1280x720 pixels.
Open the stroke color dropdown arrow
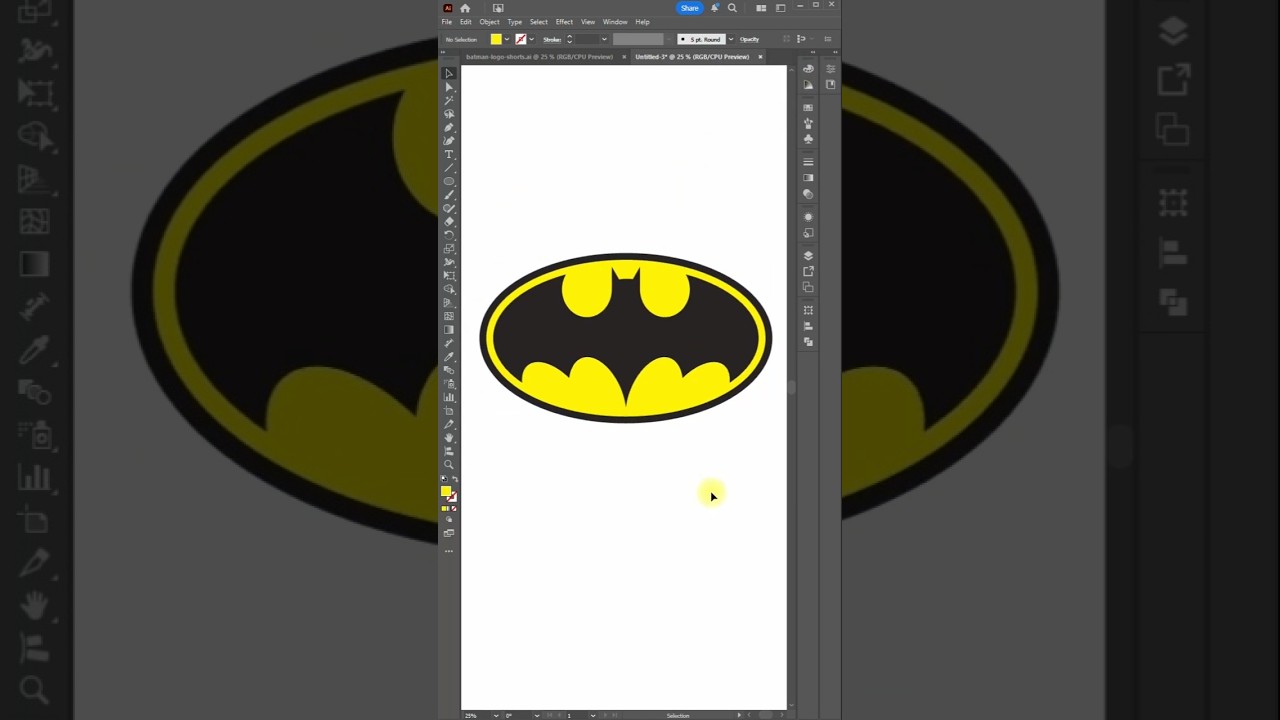point(531,39)
